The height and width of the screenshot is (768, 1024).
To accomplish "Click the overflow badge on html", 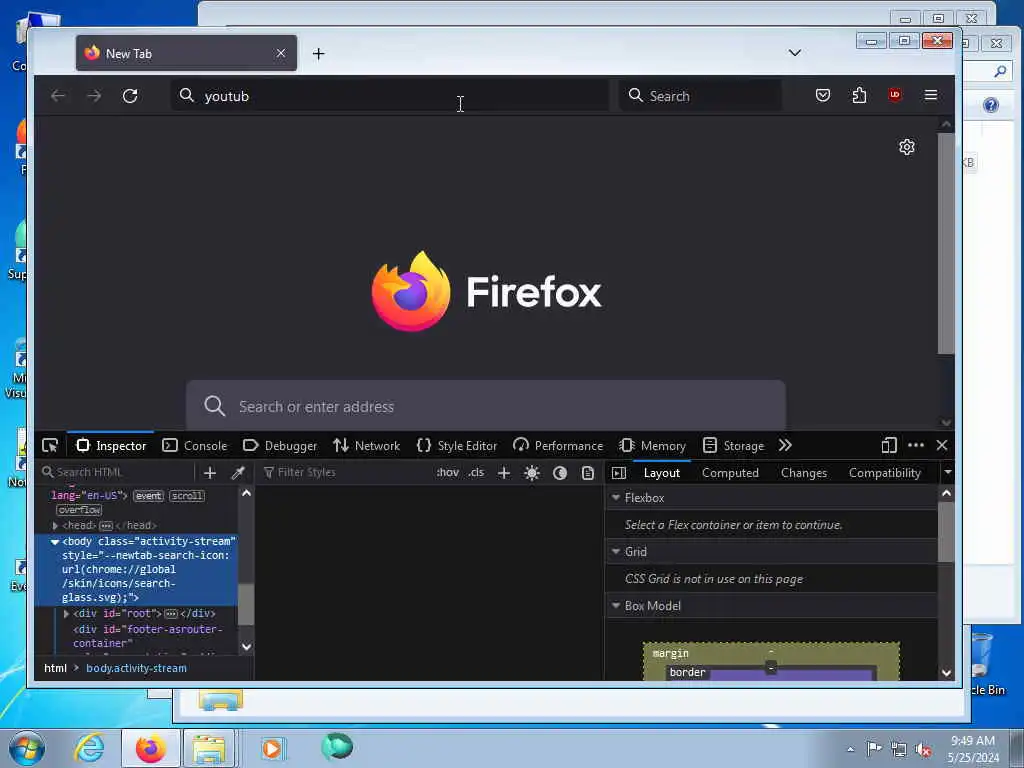I will 79,510.
